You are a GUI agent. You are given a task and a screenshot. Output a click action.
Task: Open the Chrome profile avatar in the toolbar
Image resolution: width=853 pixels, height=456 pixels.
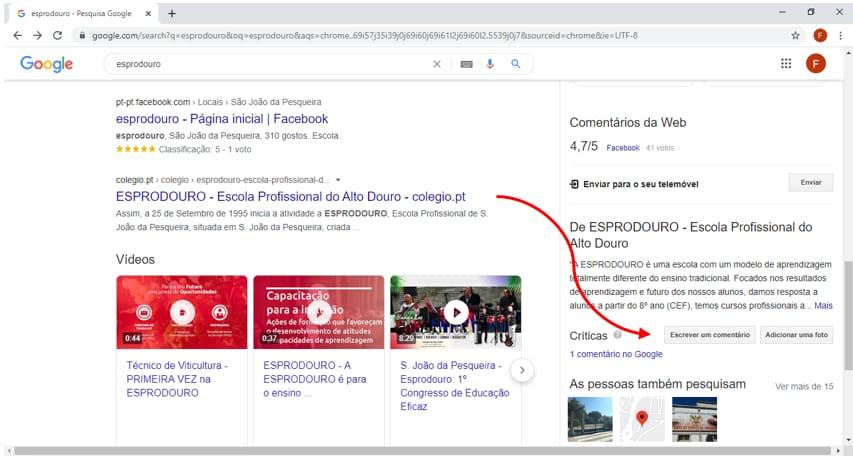pyautogui.click(x=820, y=35)
